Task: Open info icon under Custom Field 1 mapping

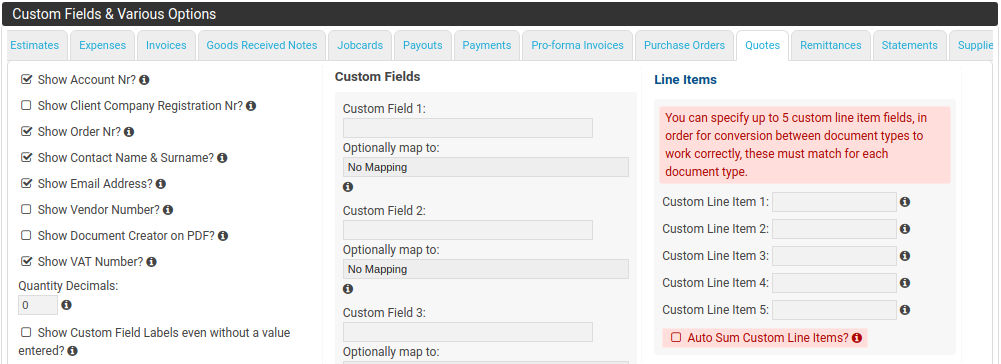Action: [348, 187]
